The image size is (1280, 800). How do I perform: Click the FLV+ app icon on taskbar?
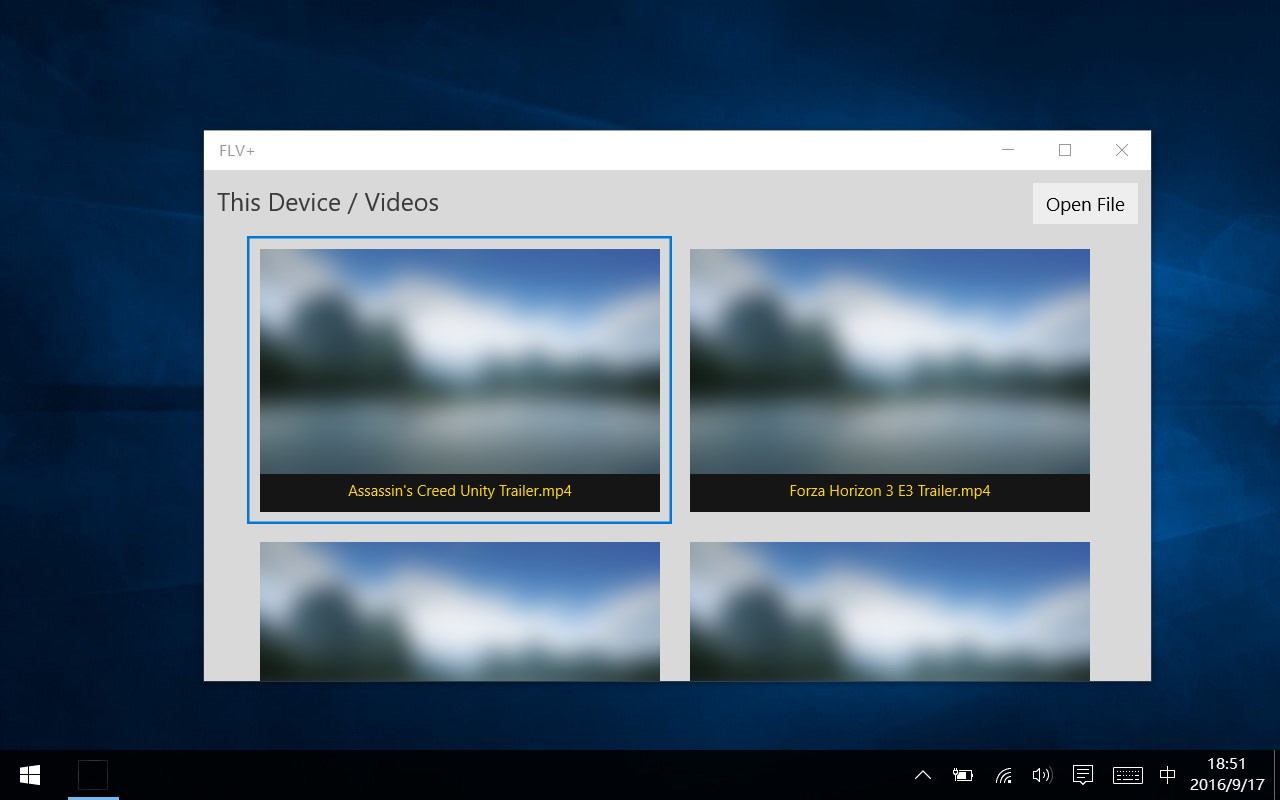[x=93, y=775]
